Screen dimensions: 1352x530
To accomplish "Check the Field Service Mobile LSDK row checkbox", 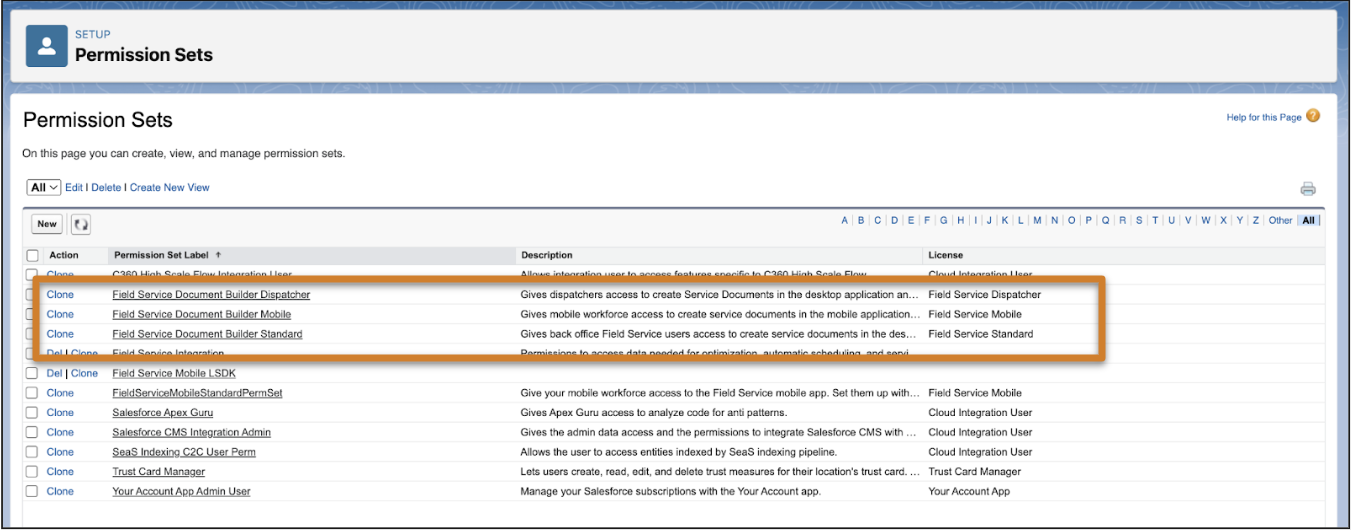I will coord(33,373).
